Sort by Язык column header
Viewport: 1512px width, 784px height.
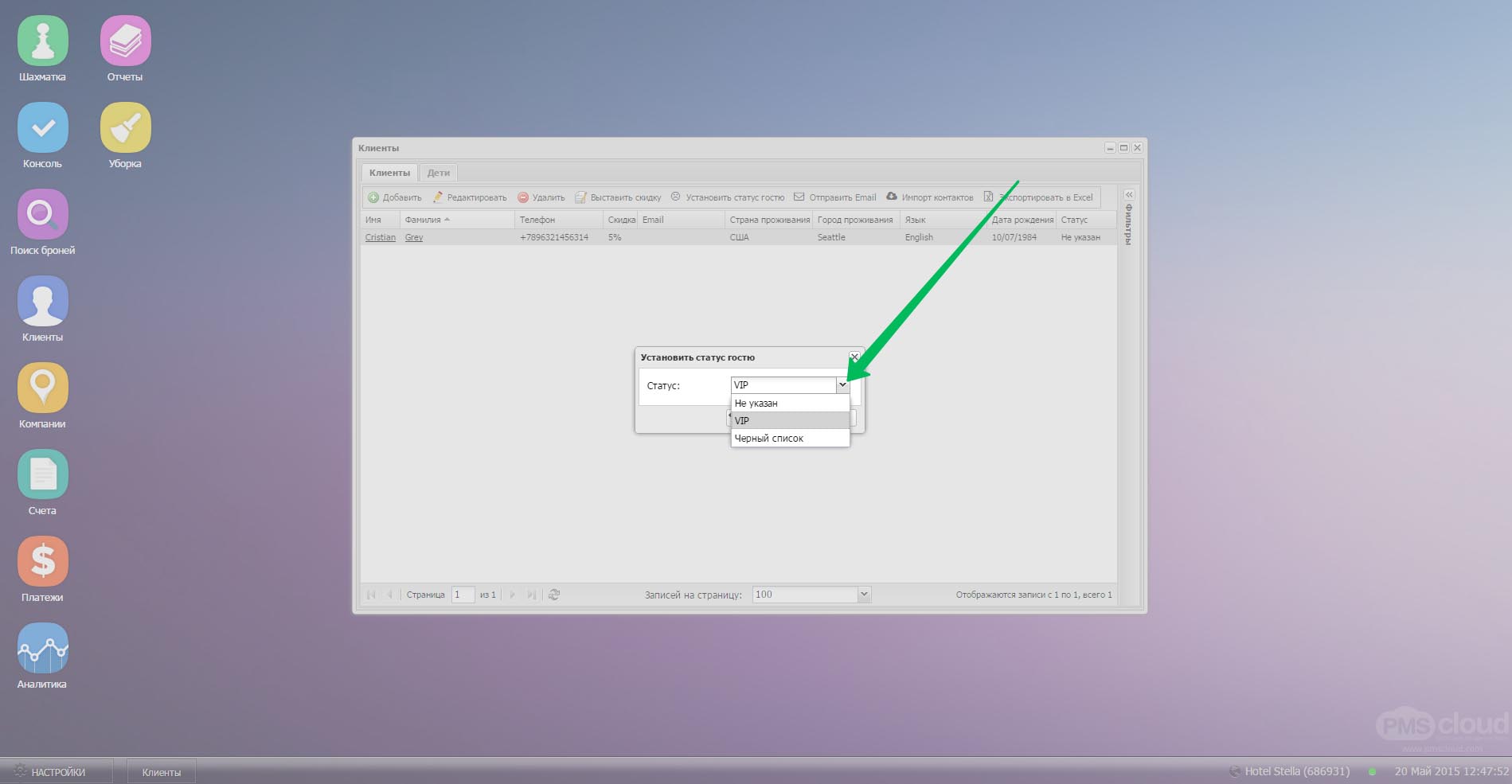coord(944,220)
